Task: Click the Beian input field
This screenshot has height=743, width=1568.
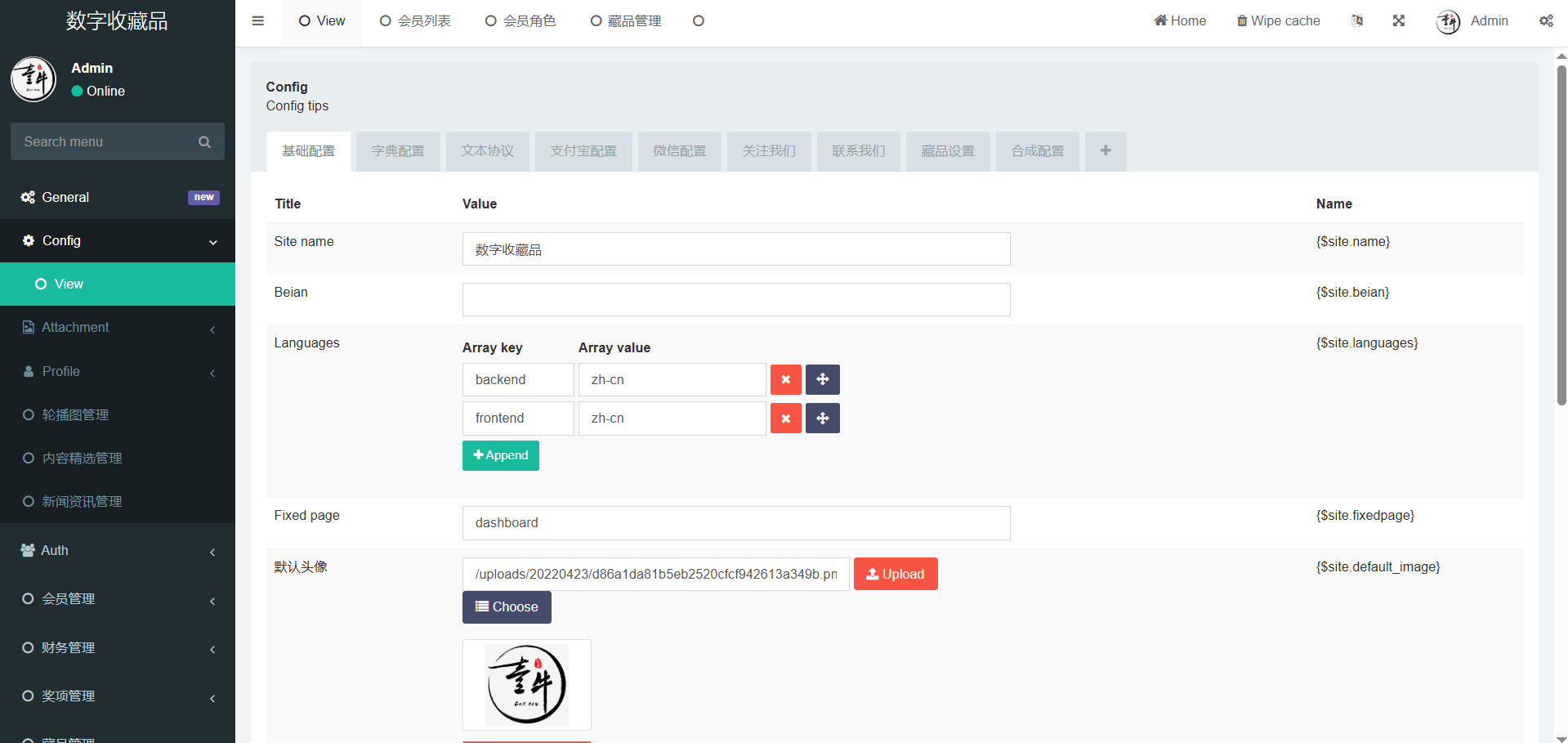Action: click(x=735, y=300)
